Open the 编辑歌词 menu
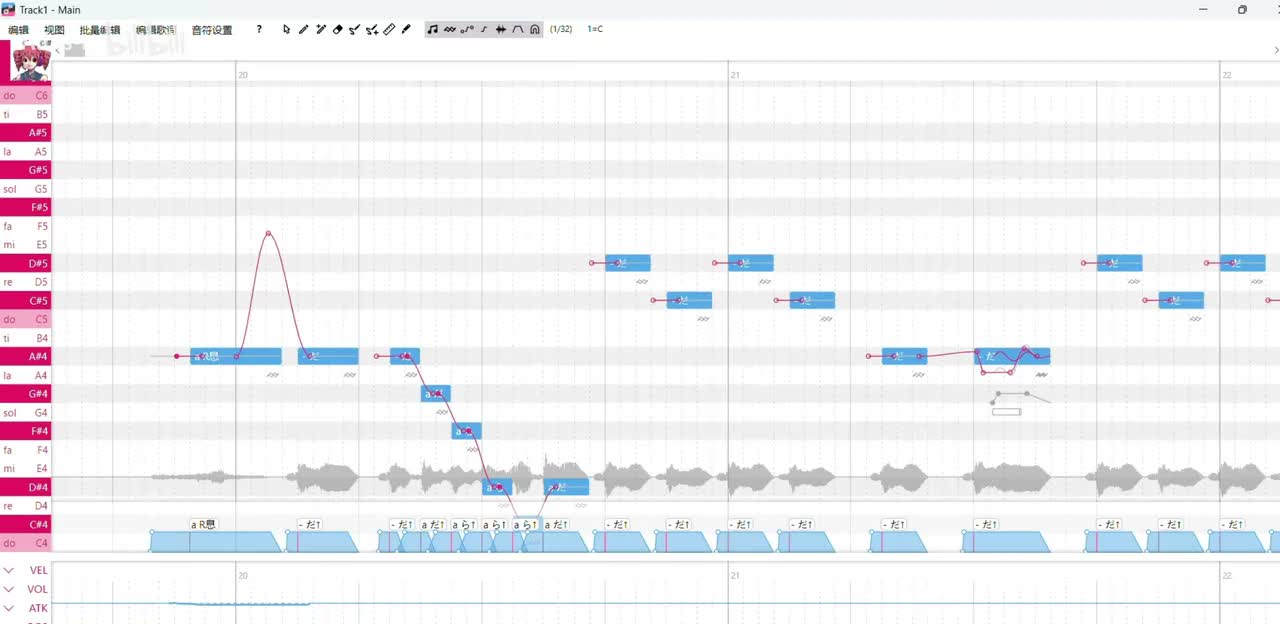 click(x=156, y=30)
